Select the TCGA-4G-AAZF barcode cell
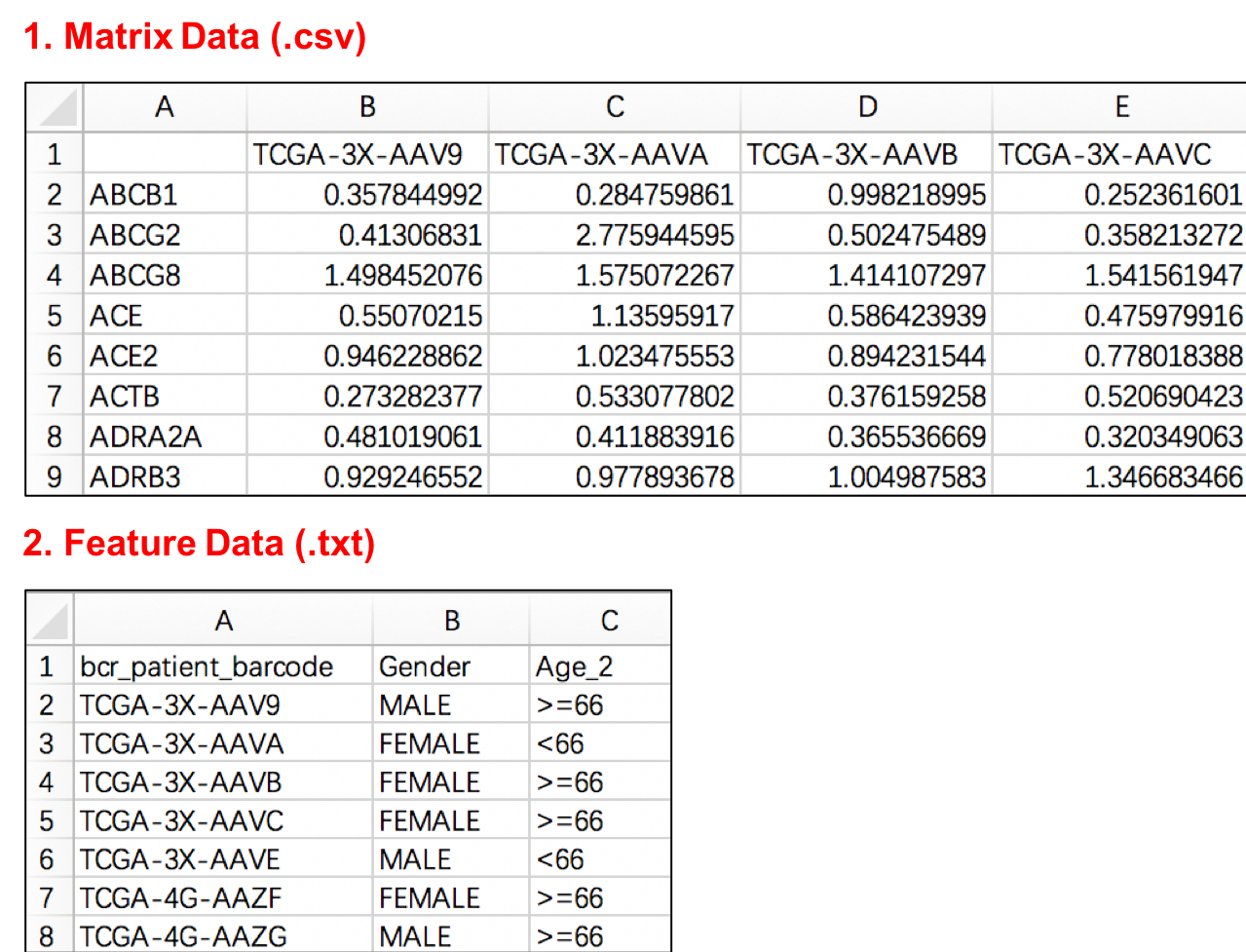The image size is (1246, 952). [223, 897]
